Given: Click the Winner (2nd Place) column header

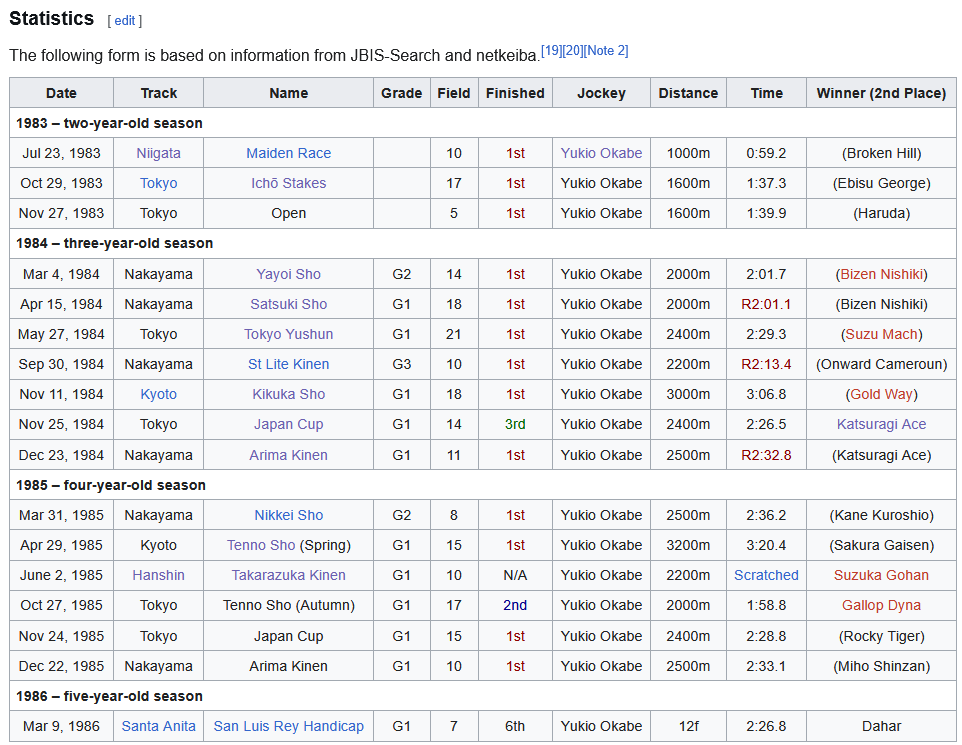Looking at the screenshot, I should point(881,93).
